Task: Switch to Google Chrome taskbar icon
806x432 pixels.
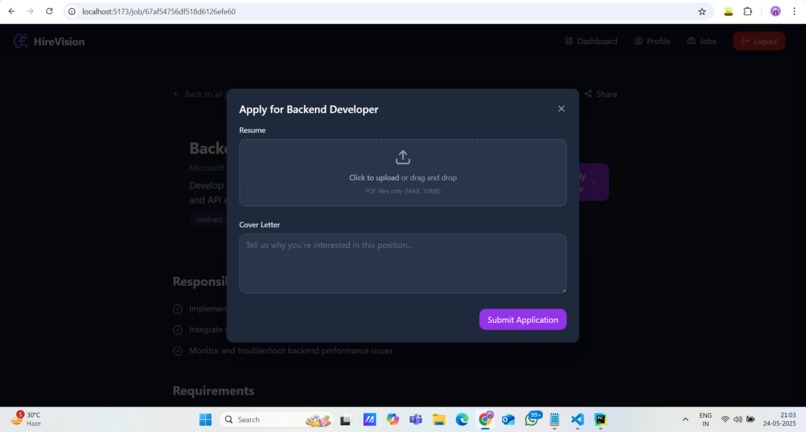Action: click(485, 419)
